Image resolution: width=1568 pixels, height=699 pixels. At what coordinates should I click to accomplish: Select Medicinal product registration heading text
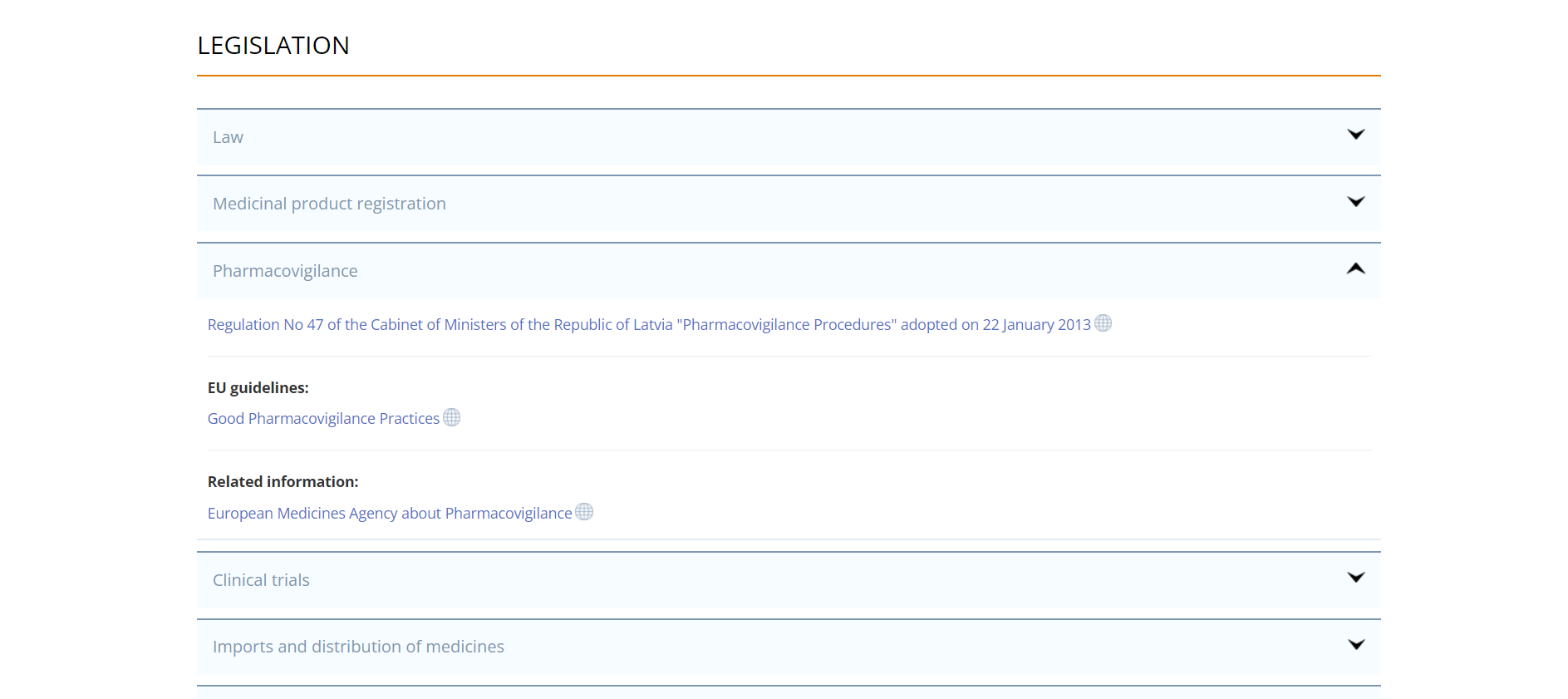(x=329, y=204)
